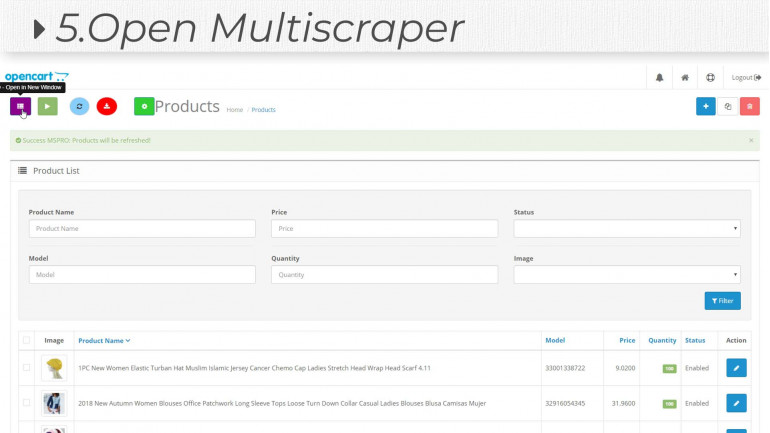Dismiss the success alert message
Screen dimensions: 770x433
(x=751, y=140)
